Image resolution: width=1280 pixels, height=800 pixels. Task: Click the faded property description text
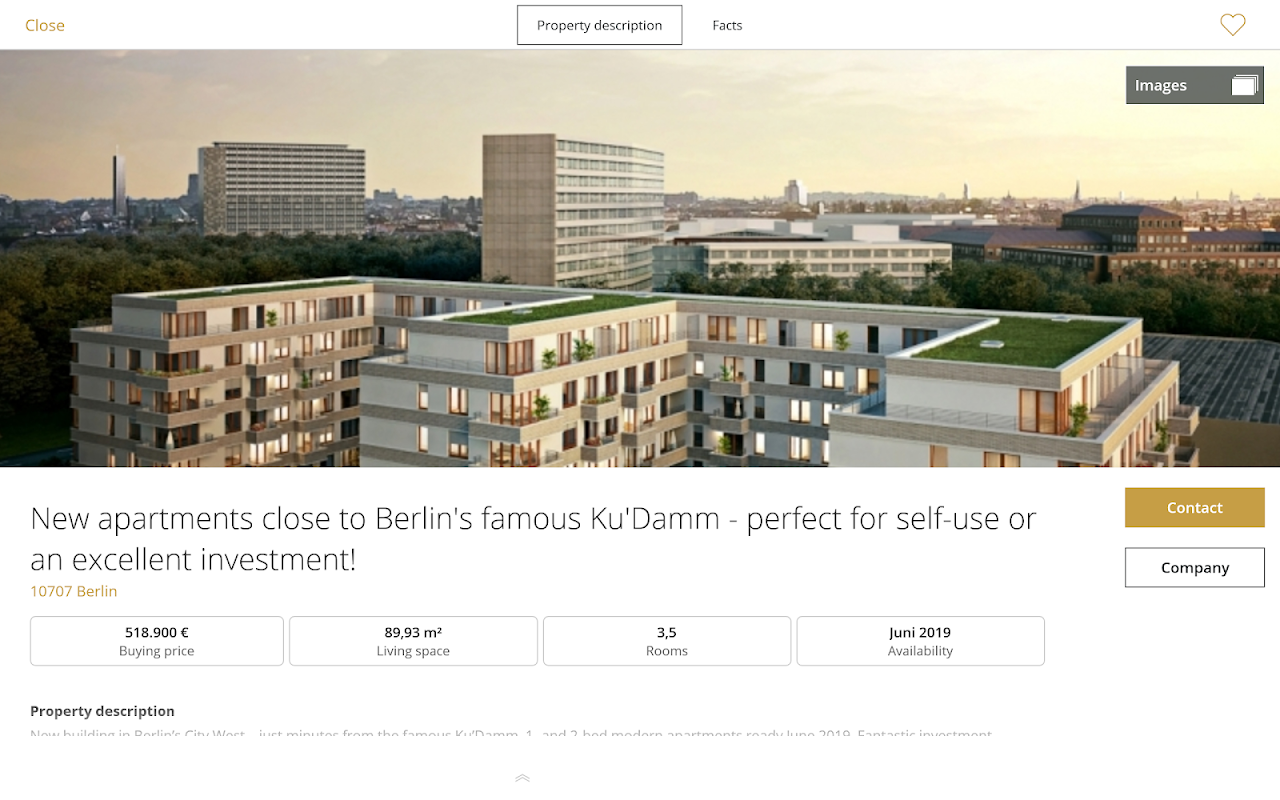coord(511,735)
